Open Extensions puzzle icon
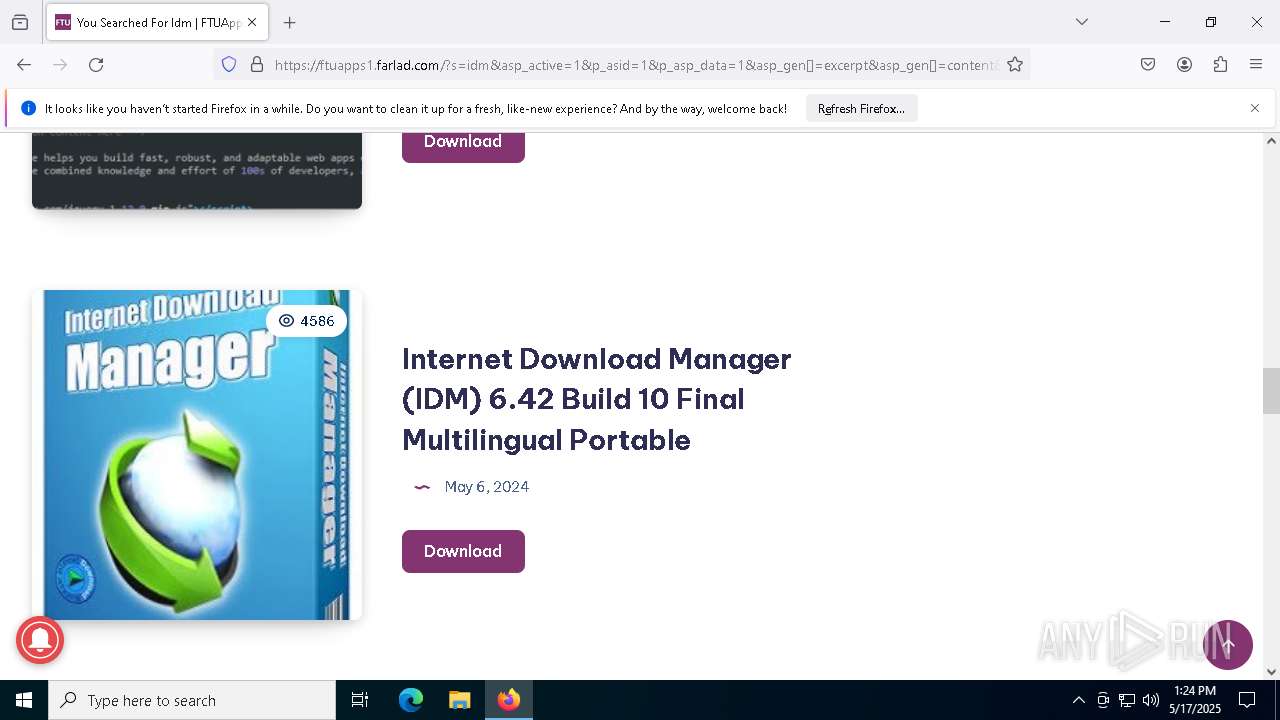Image resolution: width=1280 pixels, height=720 pixels. point(1220,65)
